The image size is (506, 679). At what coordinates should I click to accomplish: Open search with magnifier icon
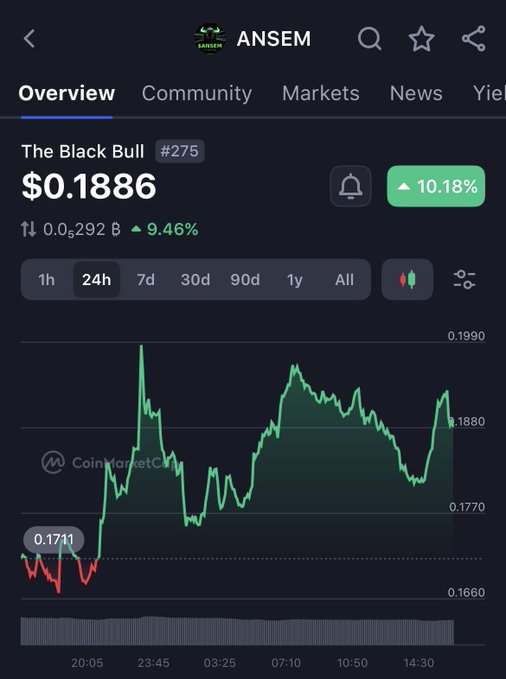[370, 39]
